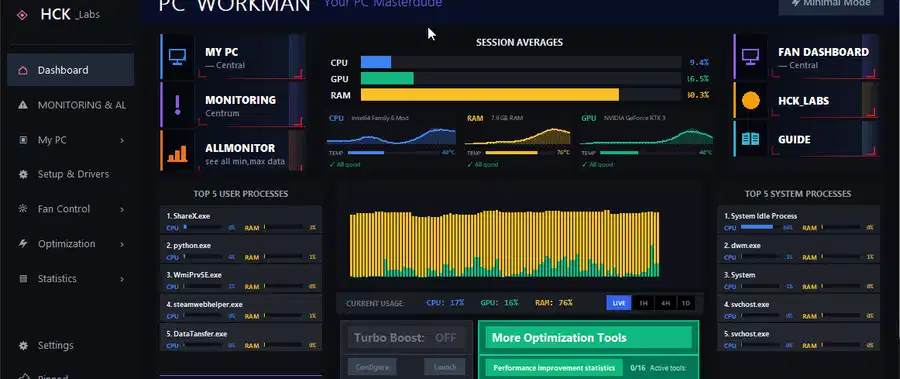Click the CPU TEMP bar showing 40°C
This screenshot has height=379, width=900.
click(393, 153)
